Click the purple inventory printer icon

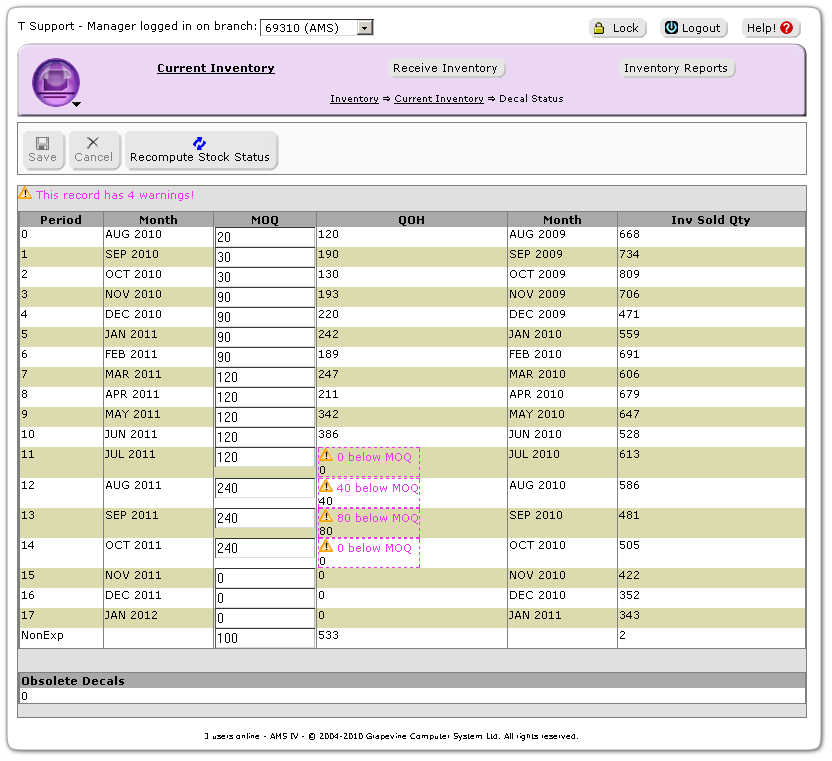coord(55,81)
